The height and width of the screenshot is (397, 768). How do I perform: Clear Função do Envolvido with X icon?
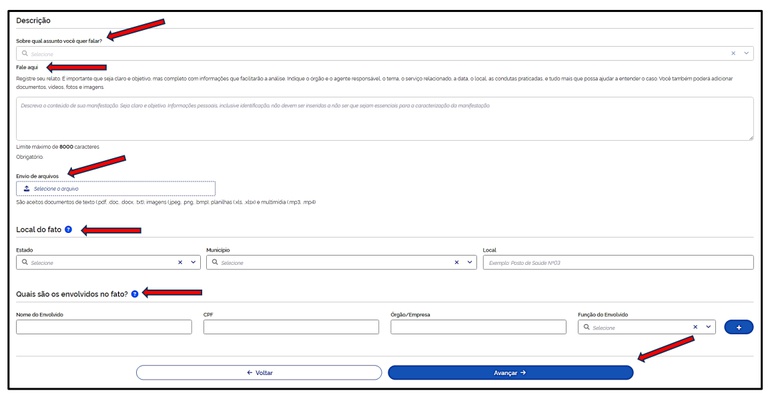coord(695,327)
